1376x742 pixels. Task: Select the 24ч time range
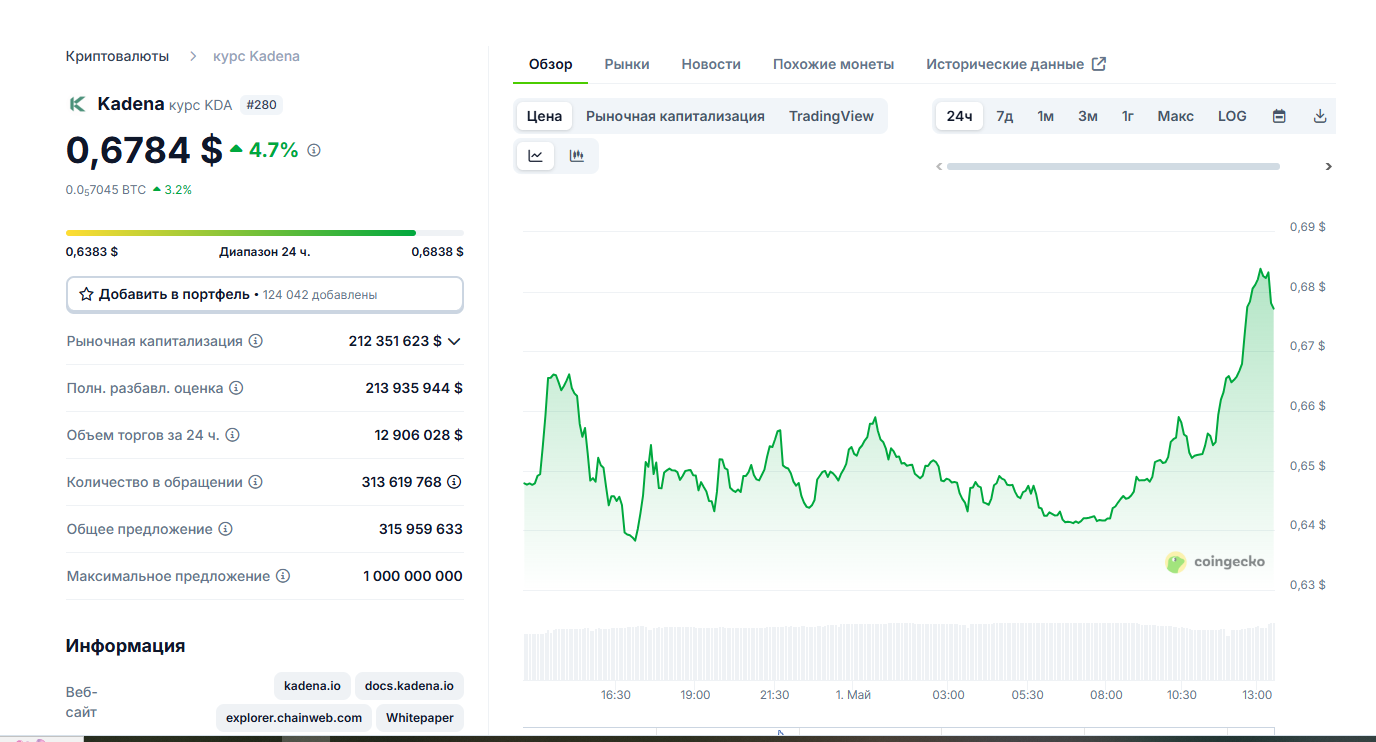[x=960, y=116]
